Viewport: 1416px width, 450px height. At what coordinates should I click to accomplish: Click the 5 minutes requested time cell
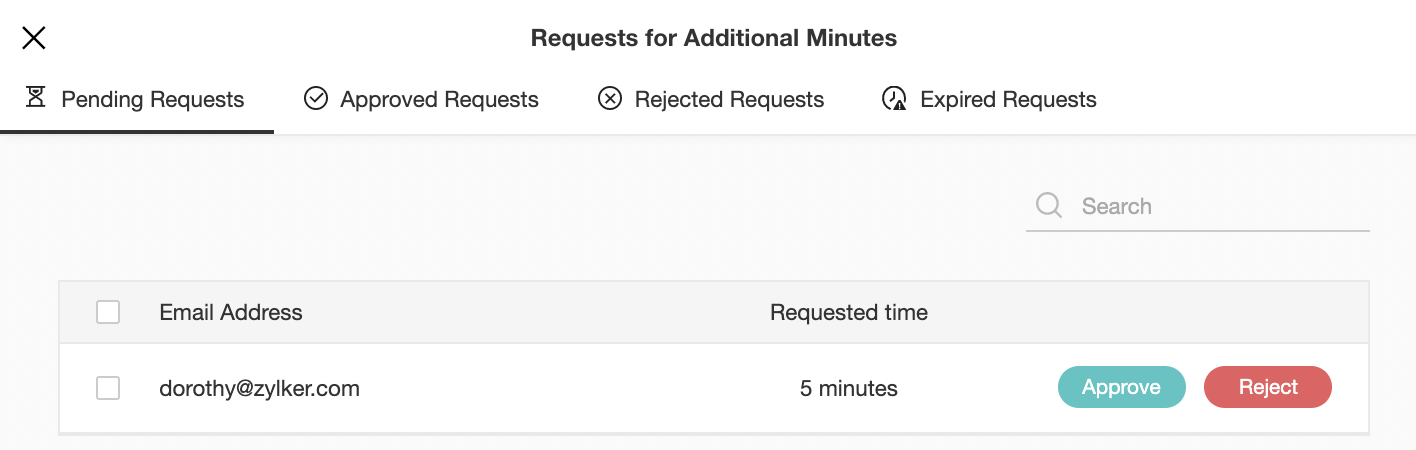point(849,388)
